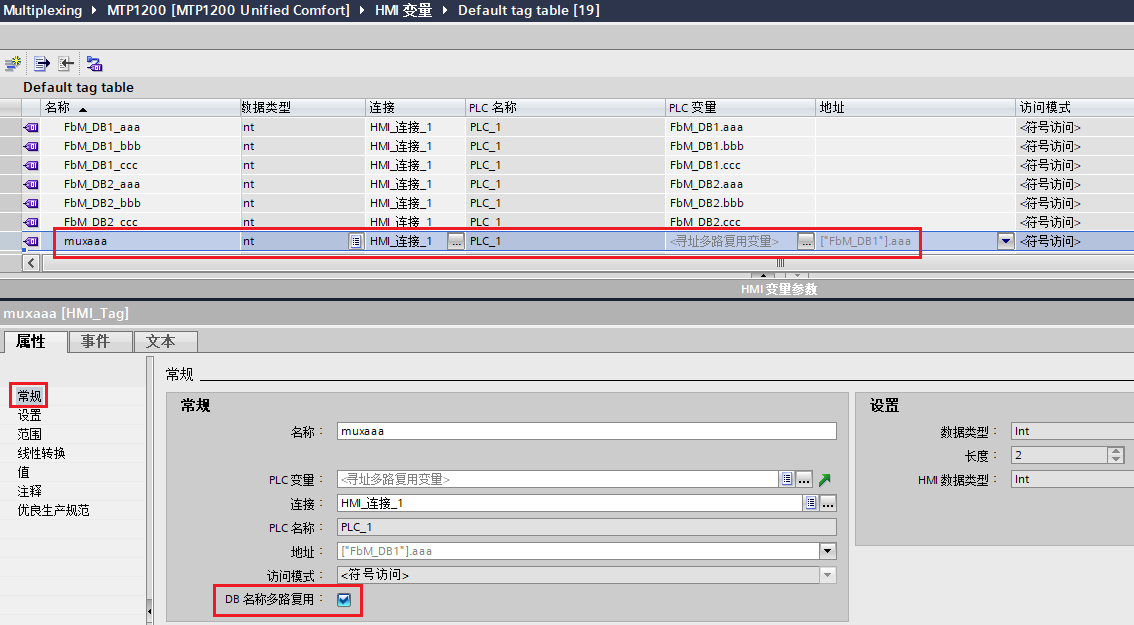
Task: Switch to the 事件 tab
Action: pos(99,340)
